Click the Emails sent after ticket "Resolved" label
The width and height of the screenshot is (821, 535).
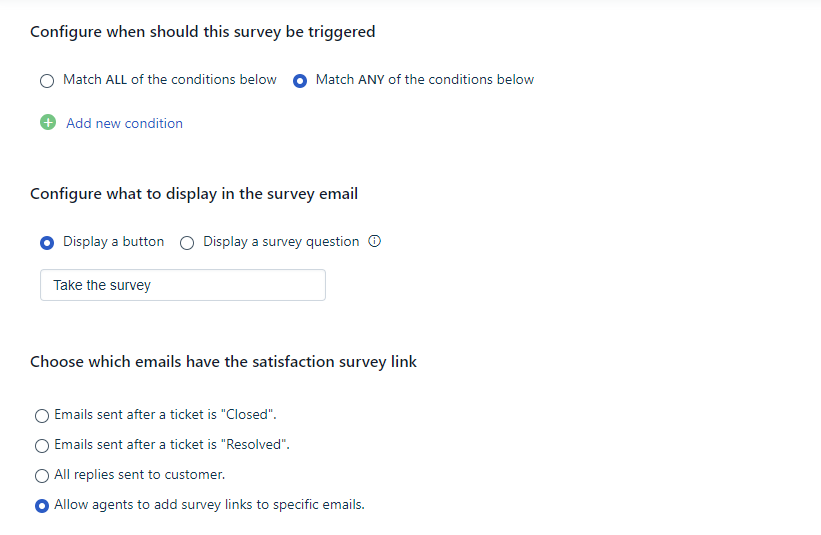coord(172,444)
